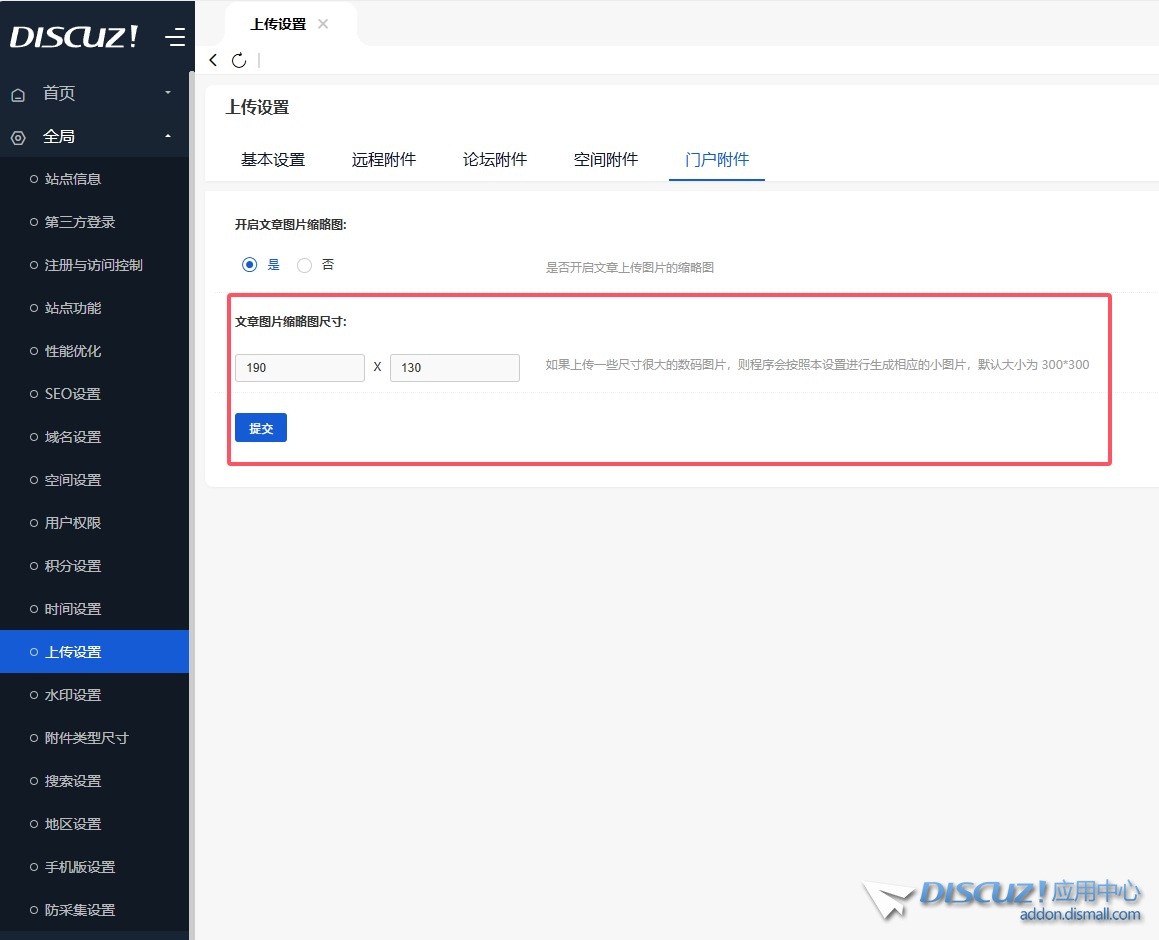
Task: Click the gear icon beside 全局
Action: coord(18,137)
